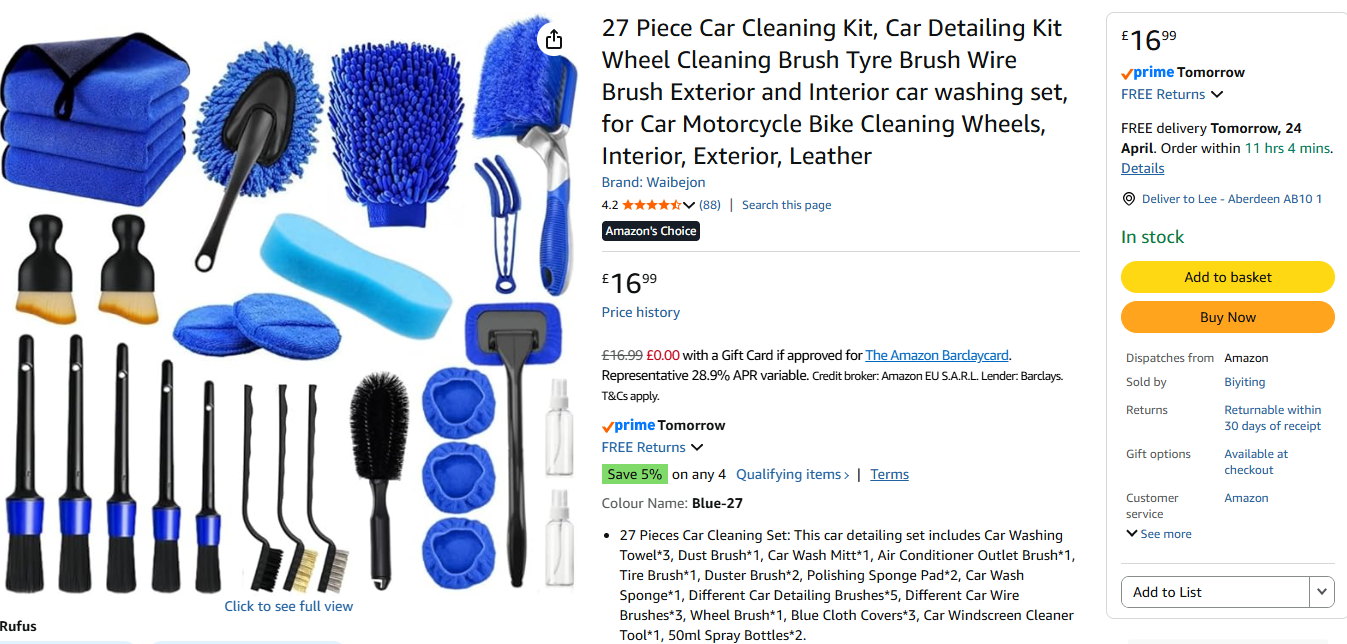This screenshot has width=1347, height=644.
Task: Open The Amazon Barclaycard link
Action: [x=937, y=355]
